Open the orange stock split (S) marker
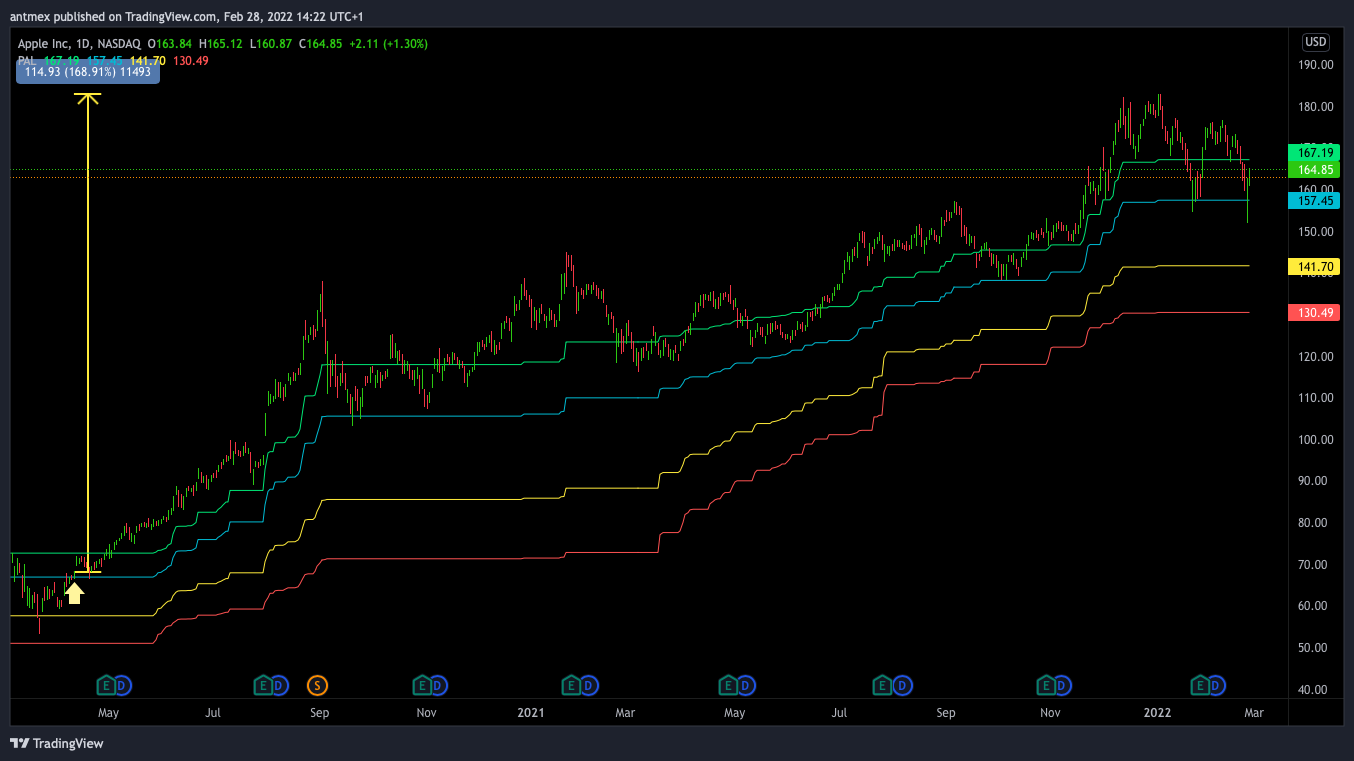 [318, 685]
